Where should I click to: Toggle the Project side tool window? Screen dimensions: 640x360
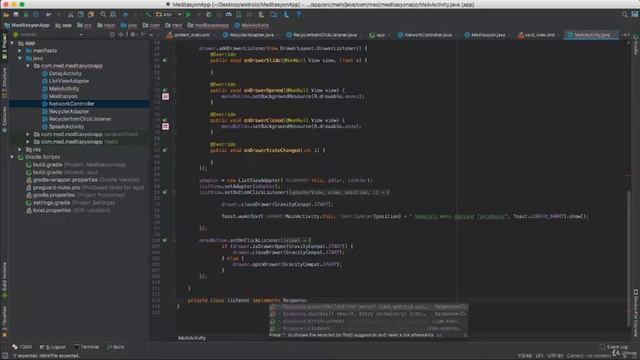click(4, 47)
